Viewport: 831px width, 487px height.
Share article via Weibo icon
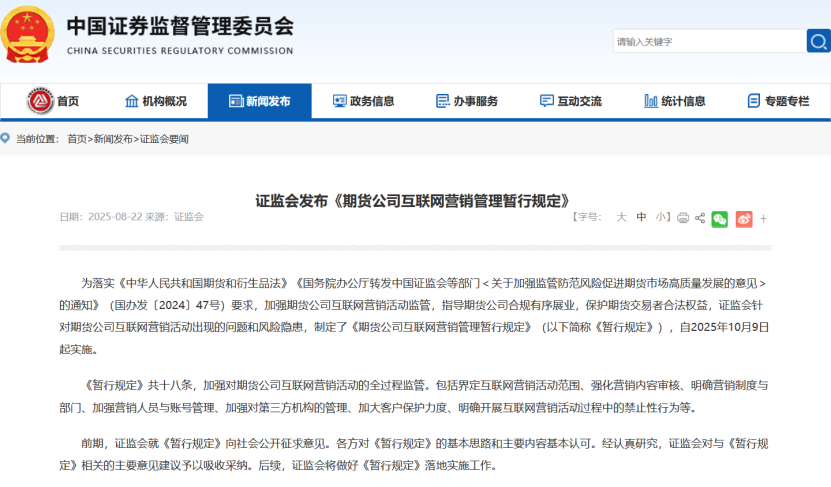coord(744,219)
